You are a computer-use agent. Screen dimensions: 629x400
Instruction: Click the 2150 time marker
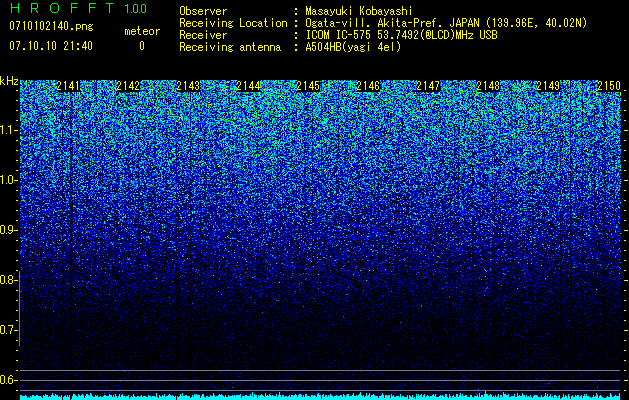[609, 86]
